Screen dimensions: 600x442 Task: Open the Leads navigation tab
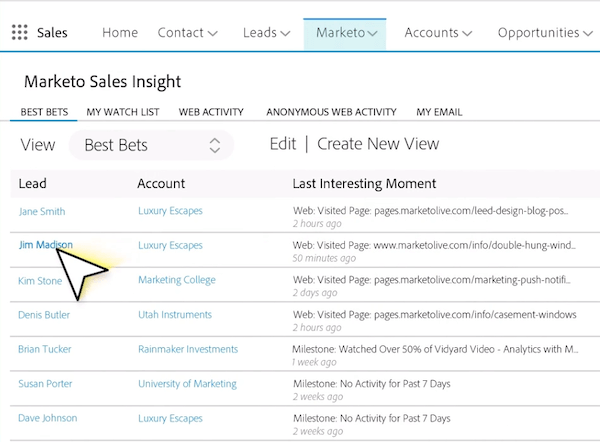tap(259, 33)
